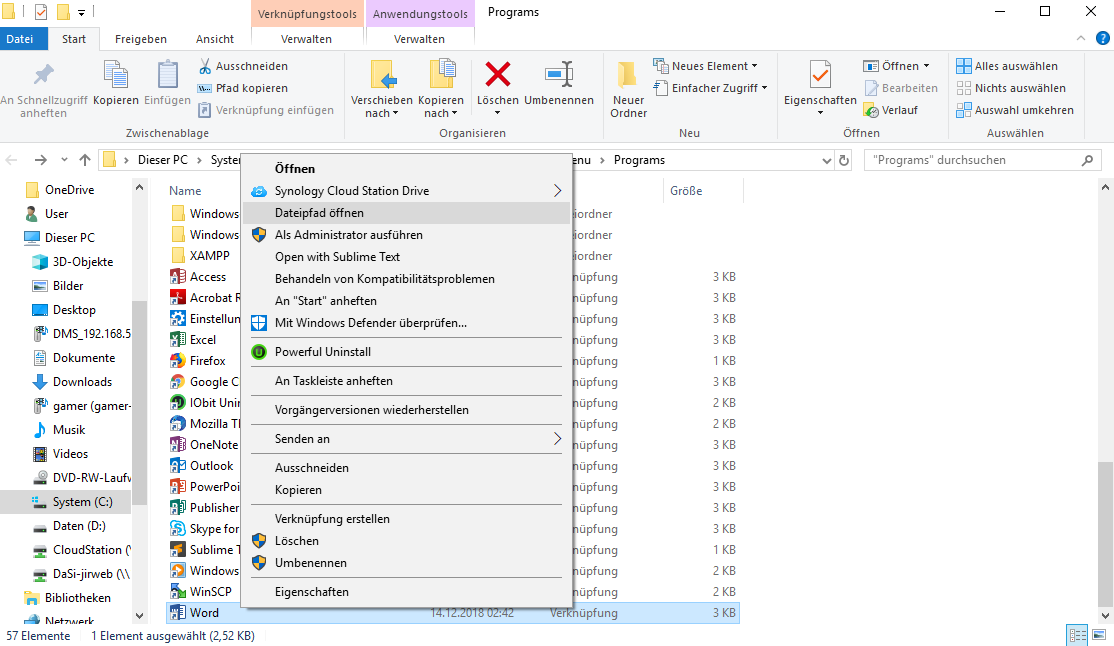Click the Firefox shortcut icon in list

tap(177, 361)
